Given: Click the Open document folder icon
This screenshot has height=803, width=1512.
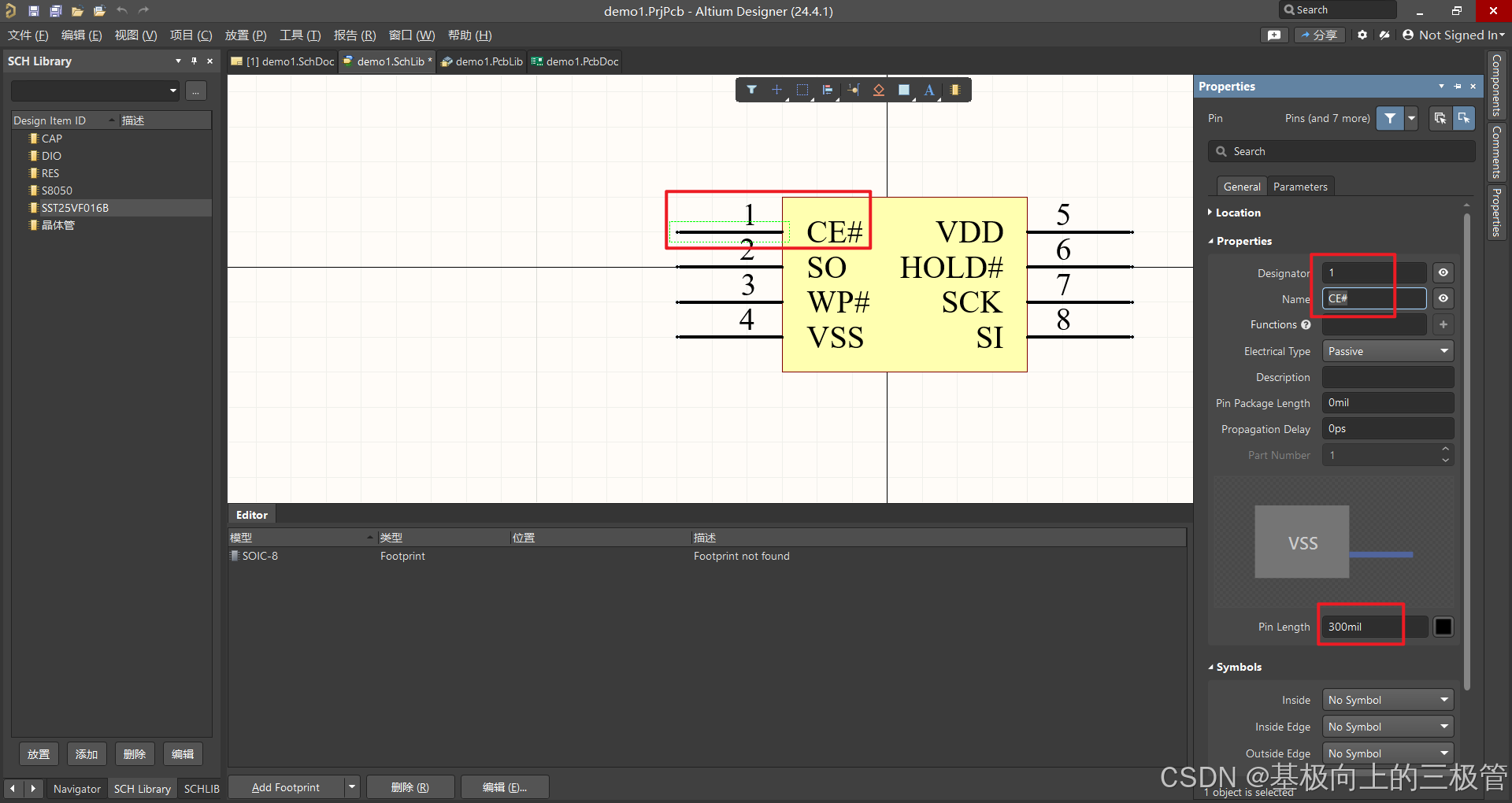Looking at the screenshot, I should click(x=77, y=11).
